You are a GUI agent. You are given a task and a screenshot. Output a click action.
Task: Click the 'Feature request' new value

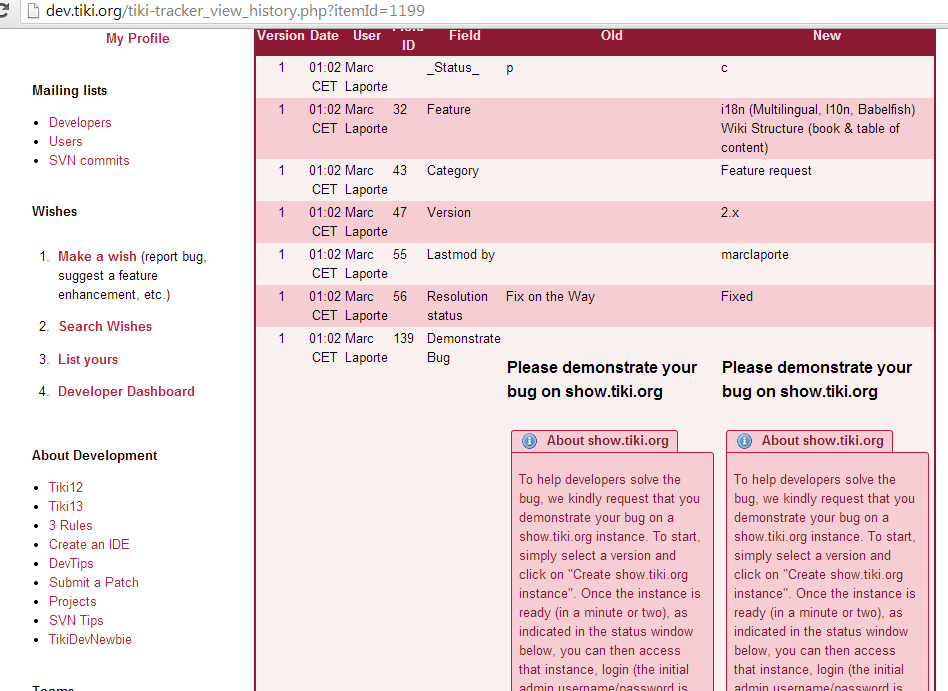coord(766,170)
